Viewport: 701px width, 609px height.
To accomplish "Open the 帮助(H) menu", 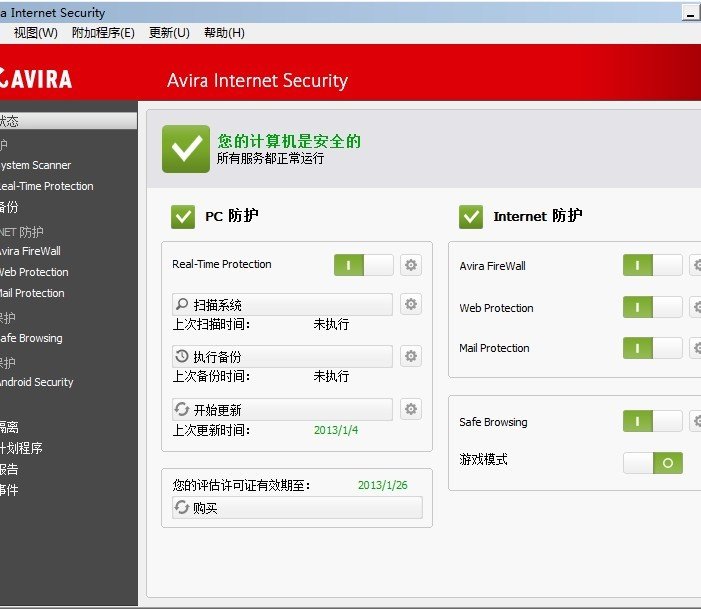I will click(224, 33).
